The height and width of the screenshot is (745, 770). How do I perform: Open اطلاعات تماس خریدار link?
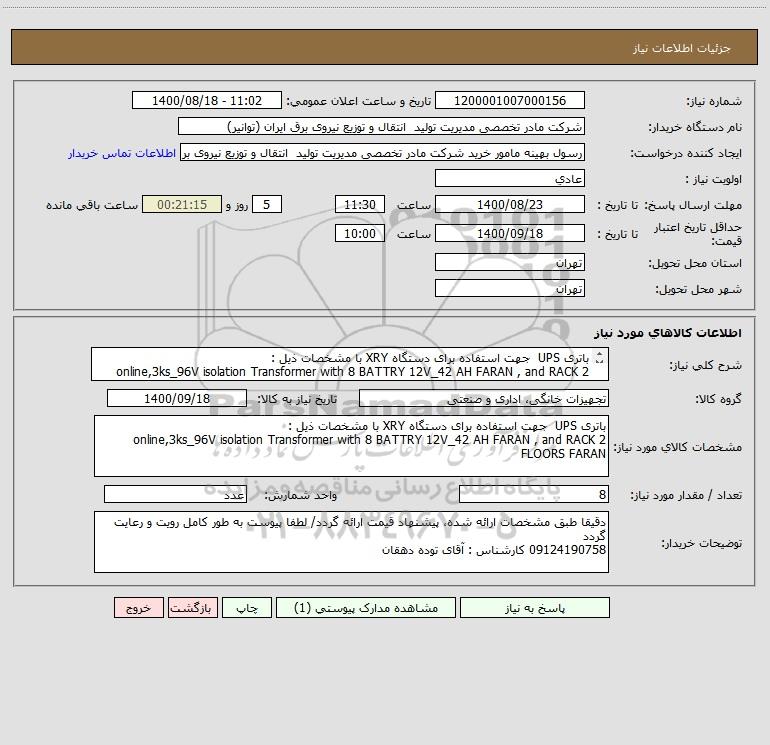click(x=122, y=153)
